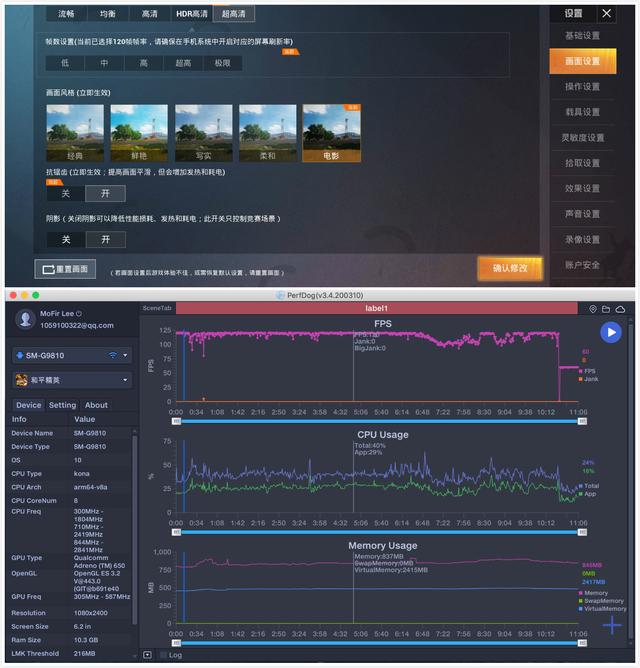Open 灵敏度设置 in settings sidebar
Image resolution: width=640 pixels, height=668 pixels.
click(x=582, y=138)
